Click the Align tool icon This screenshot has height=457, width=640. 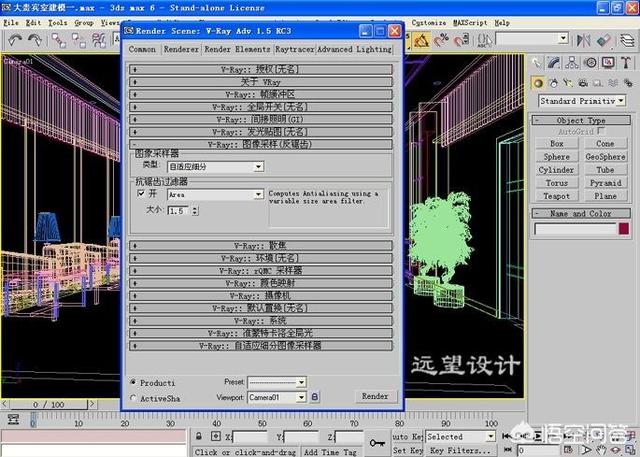coord(604,40)
